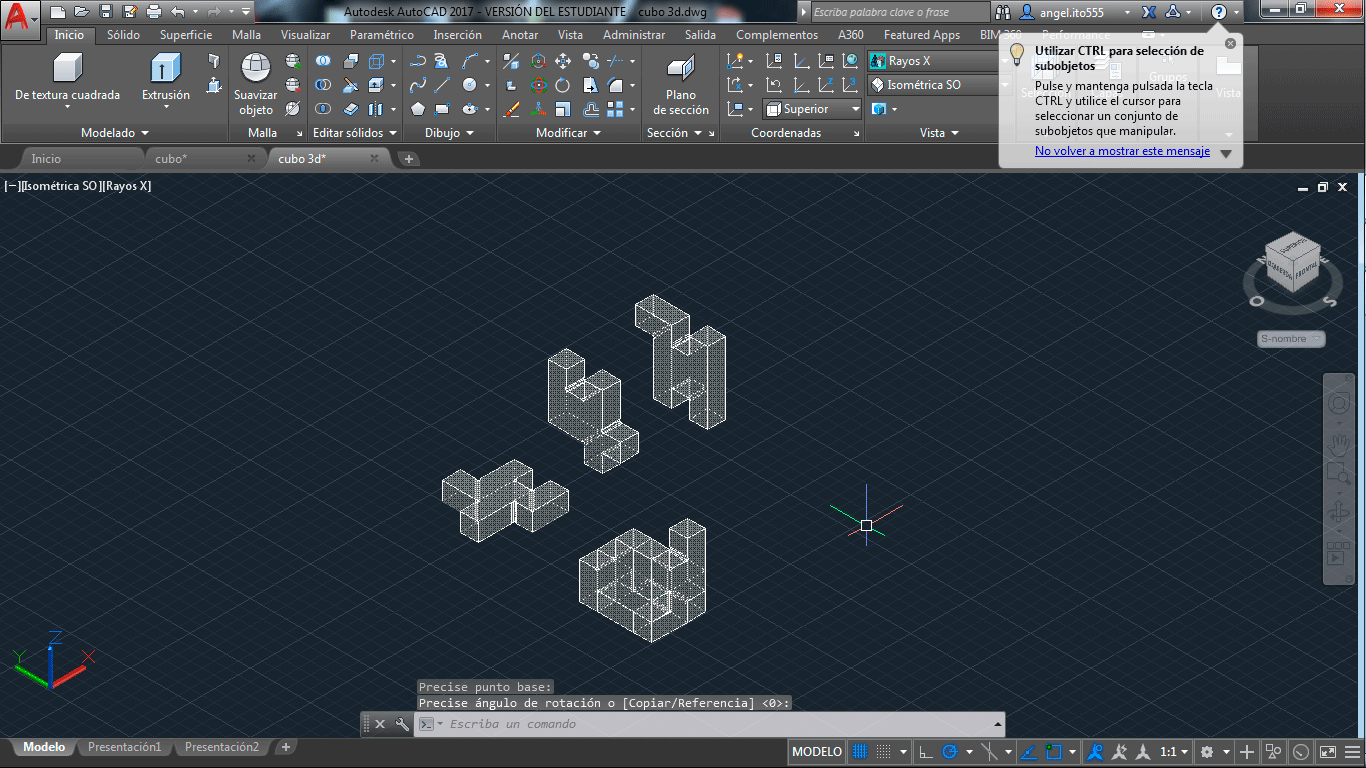The image size is (1366, 768).
Task: Close the cubo 3d* drawing tab
Action: click(375, 158)
